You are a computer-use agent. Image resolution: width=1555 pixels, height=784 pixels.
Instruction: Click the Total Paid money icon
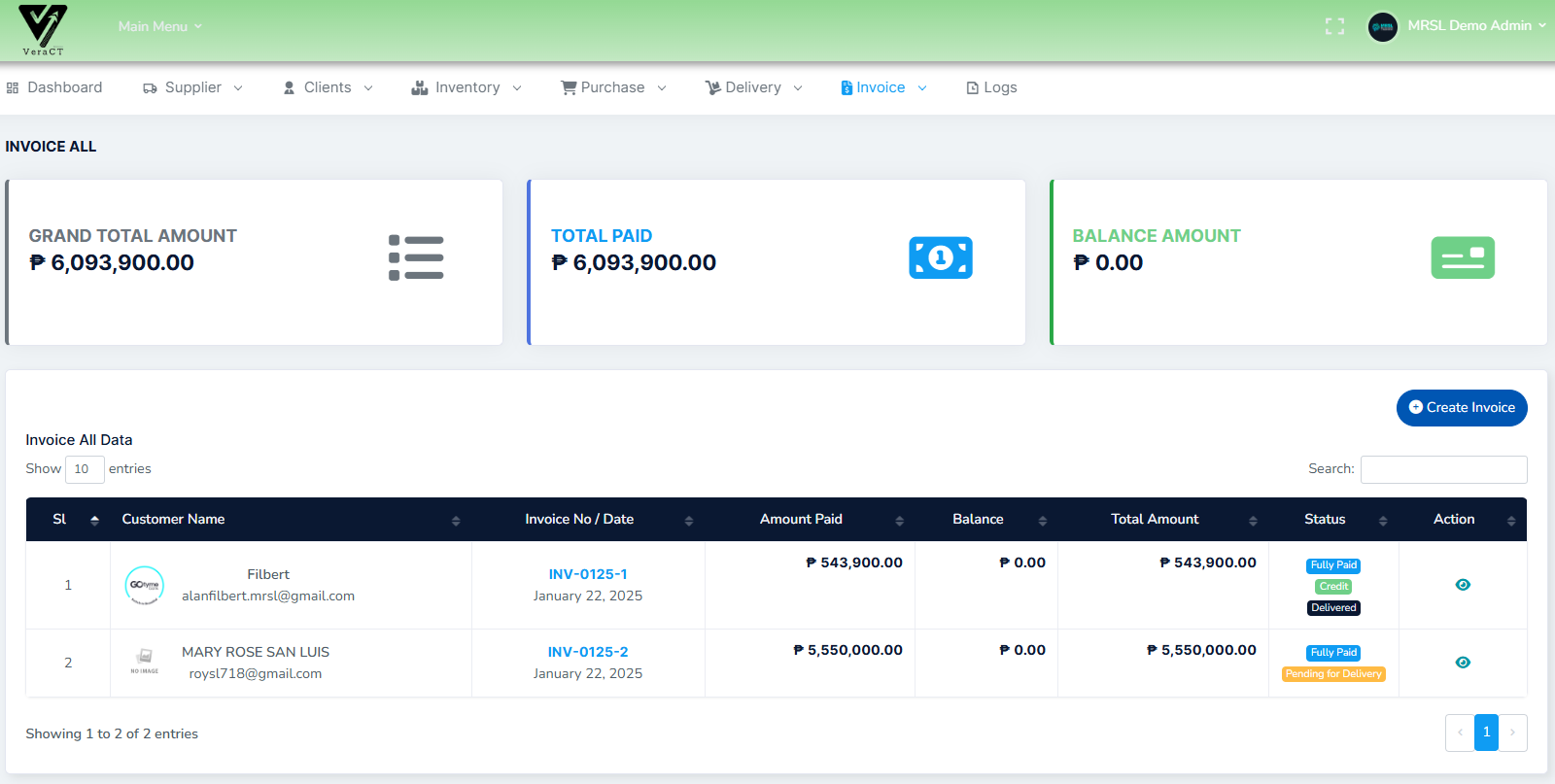coord(941,257)
